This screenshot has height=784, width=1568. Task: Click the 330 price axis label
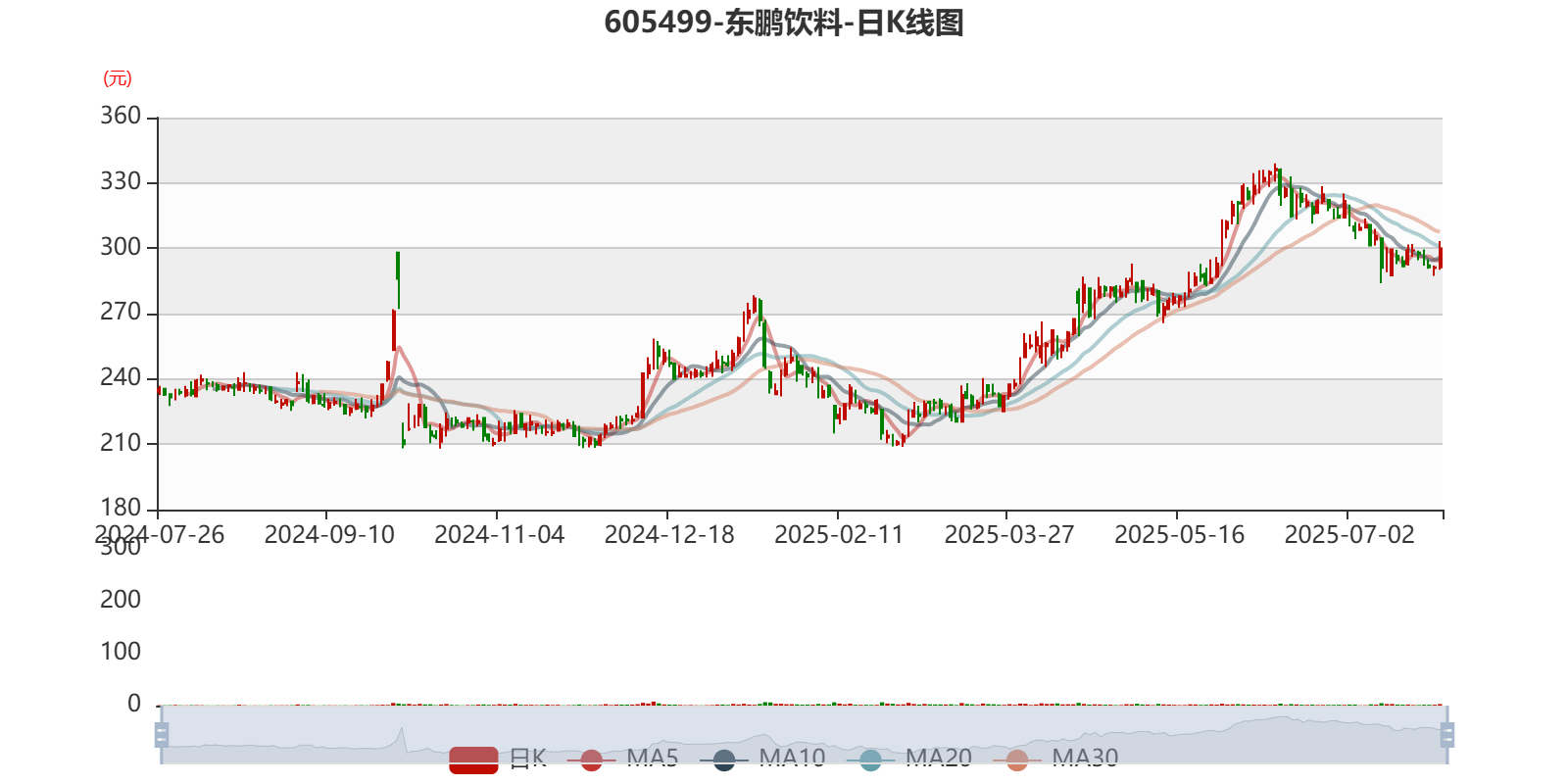(121, 181)
